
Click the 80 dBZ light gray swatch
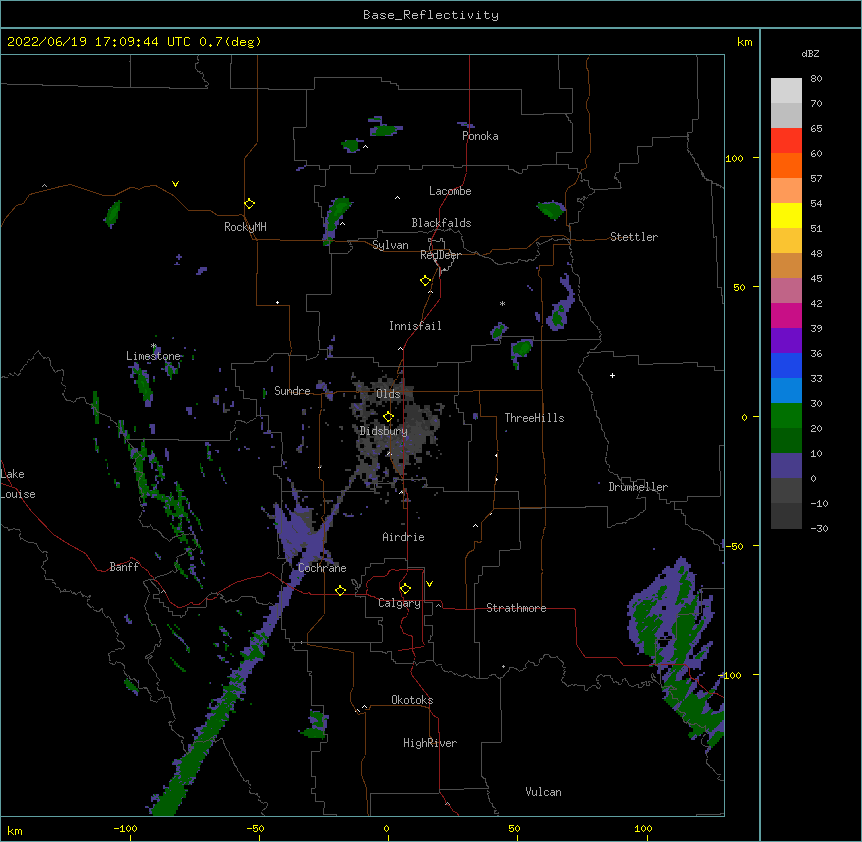coord(786,91)
